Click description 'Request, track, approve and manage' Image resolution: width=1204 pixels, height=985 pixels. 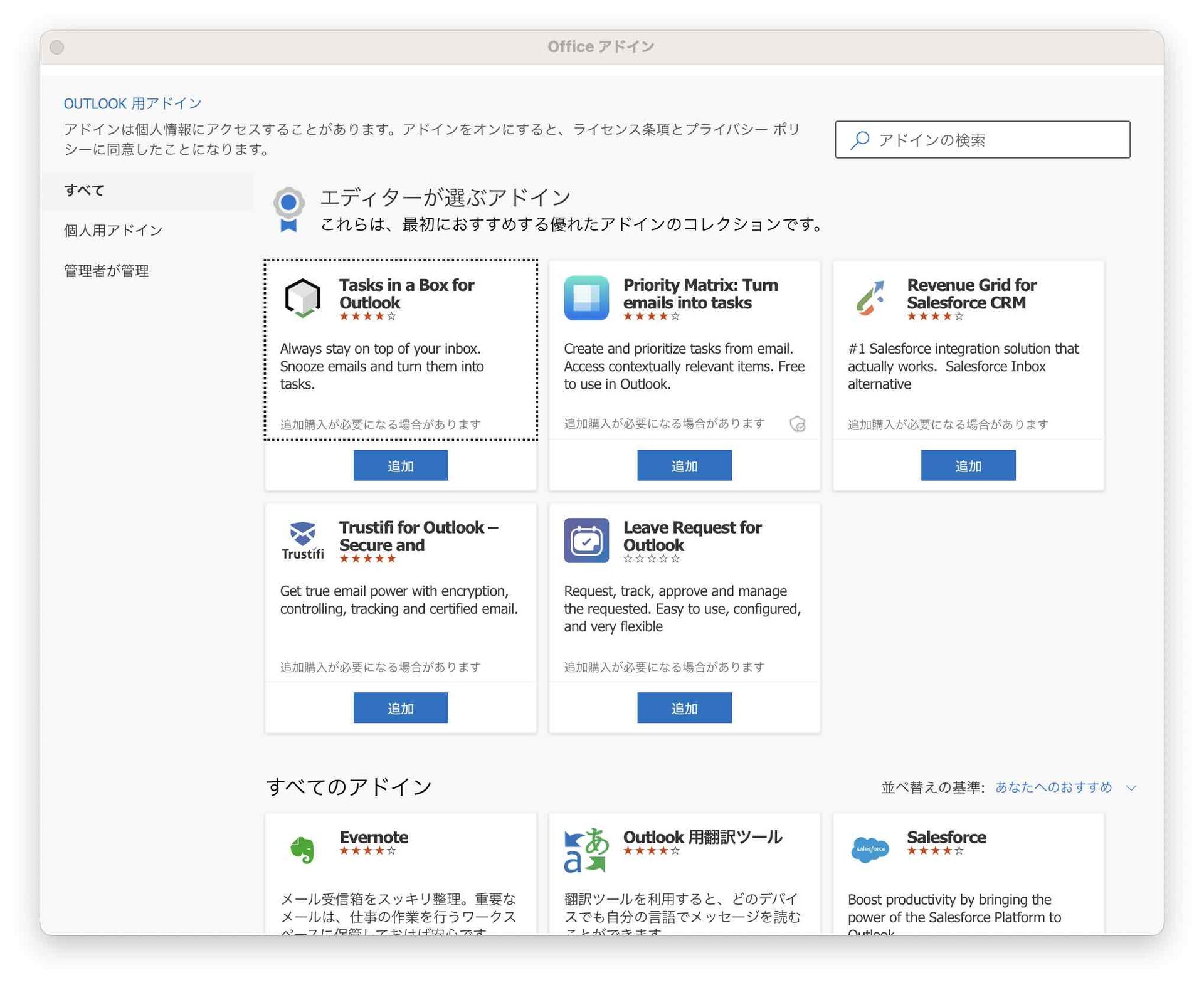tap(682, 609)
